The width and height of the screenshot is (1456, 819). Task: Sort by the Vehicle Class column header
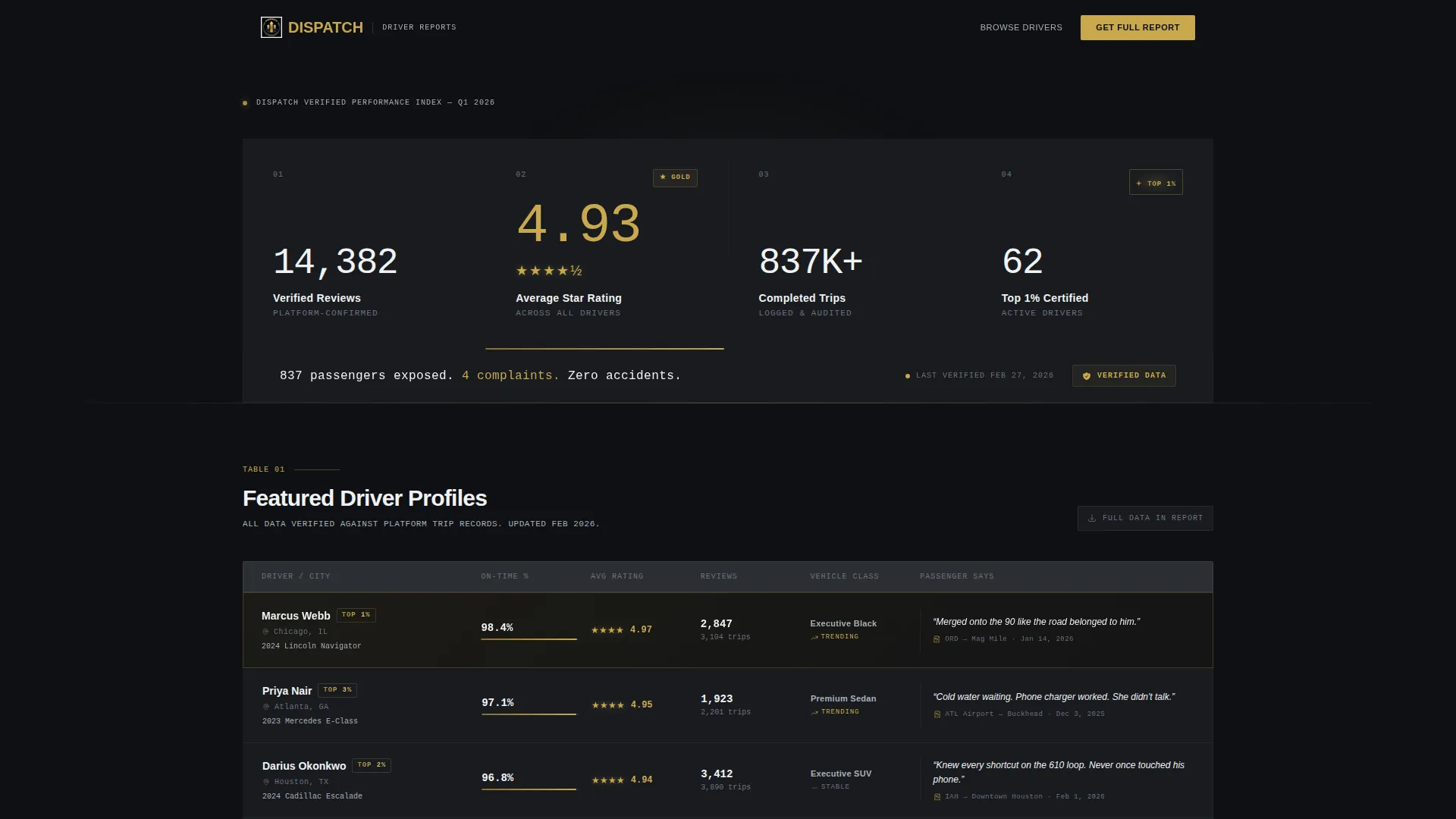click(x=844, y=576)
